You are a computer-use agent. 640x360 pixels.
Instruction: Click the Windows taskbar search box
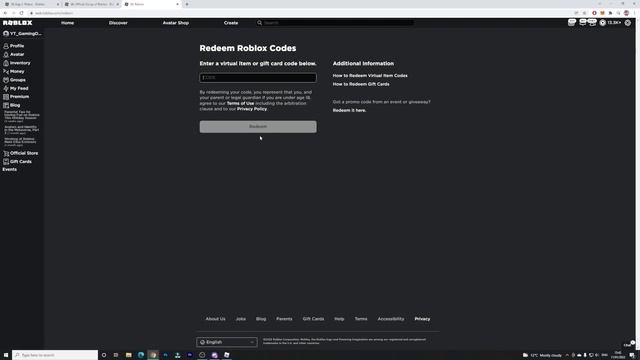(x=55, y=355)
